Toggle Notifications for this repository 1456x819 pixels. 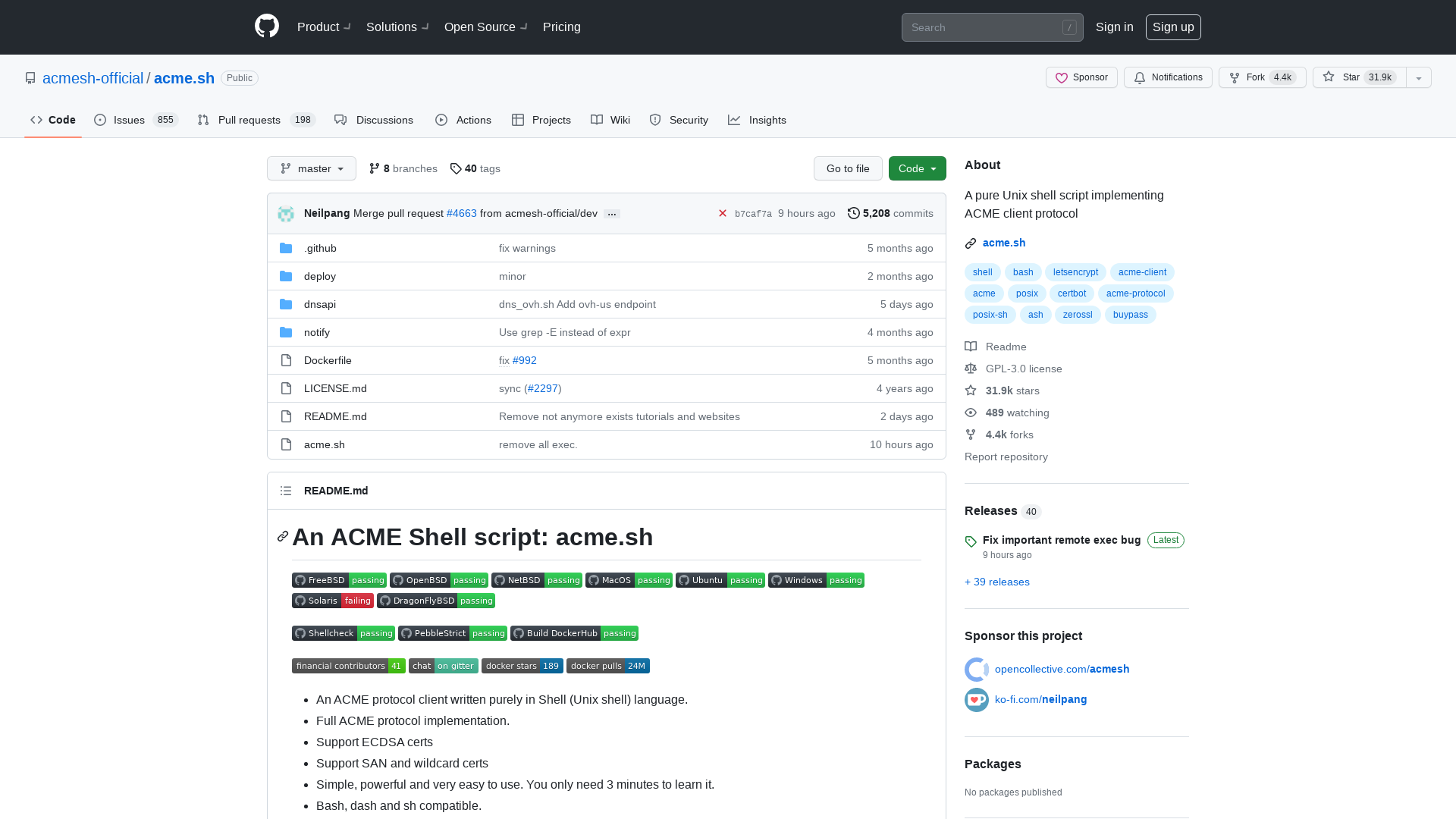pos(1168,77)
